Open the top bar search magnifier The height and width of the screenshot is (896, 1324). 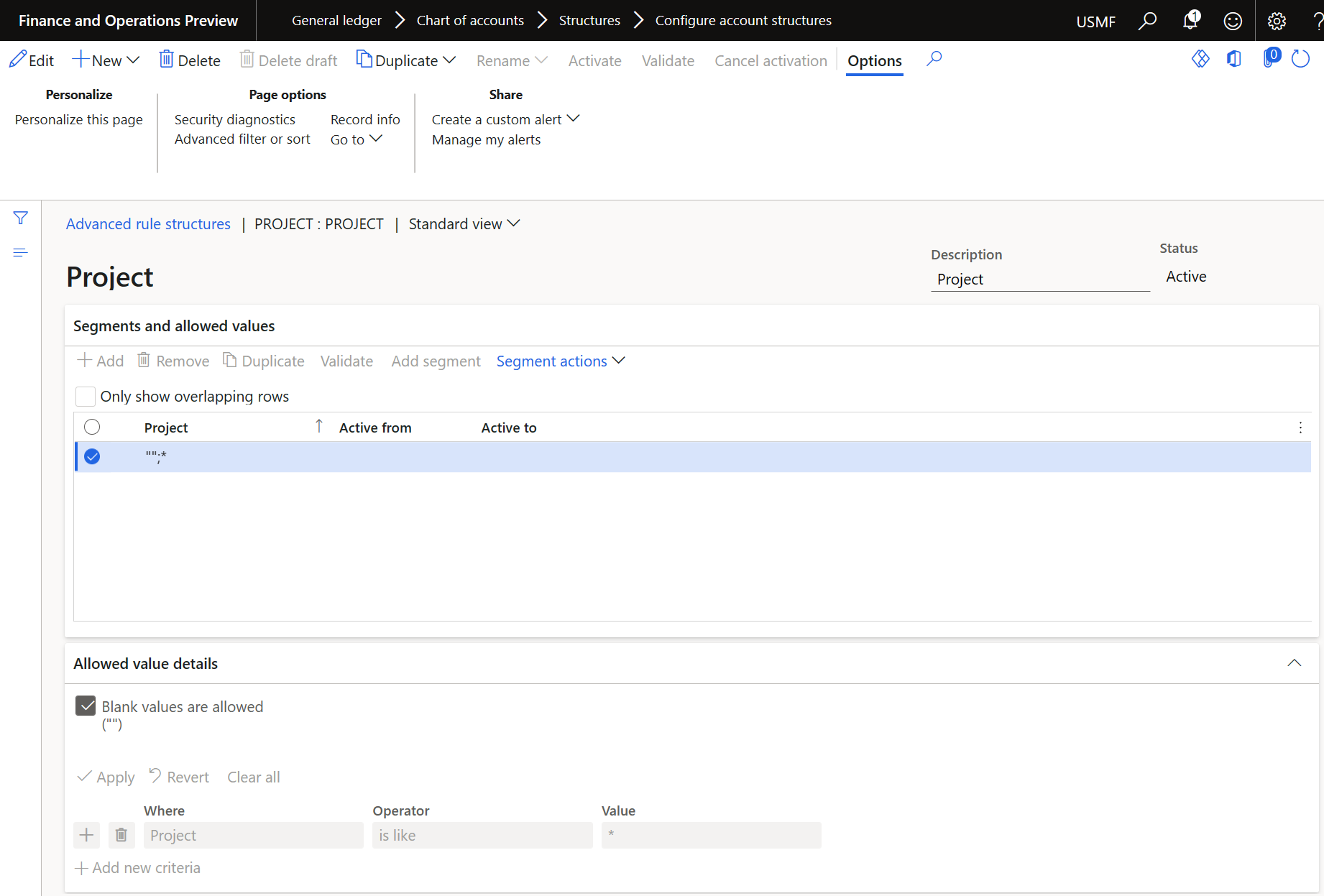point(1148,21)
